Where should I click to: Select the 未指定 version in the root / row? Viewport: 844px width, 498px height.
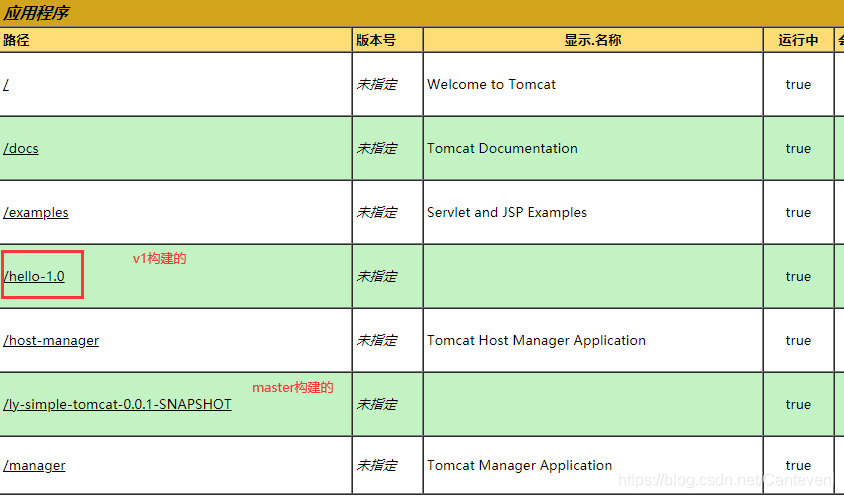click(x=377, y=85)
